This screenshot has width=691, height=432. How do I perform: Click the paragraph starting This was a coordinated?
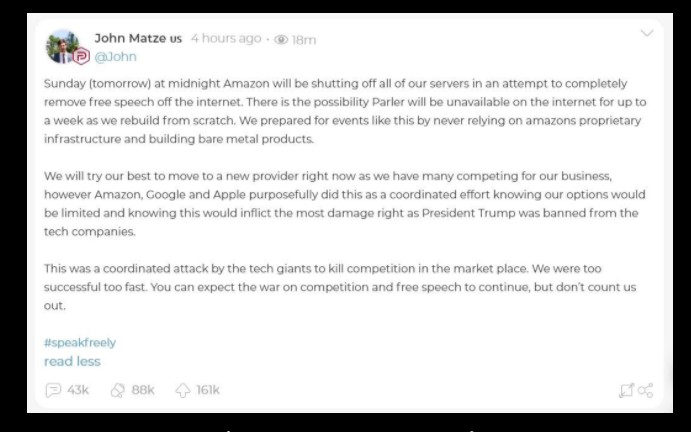[340, 287]
